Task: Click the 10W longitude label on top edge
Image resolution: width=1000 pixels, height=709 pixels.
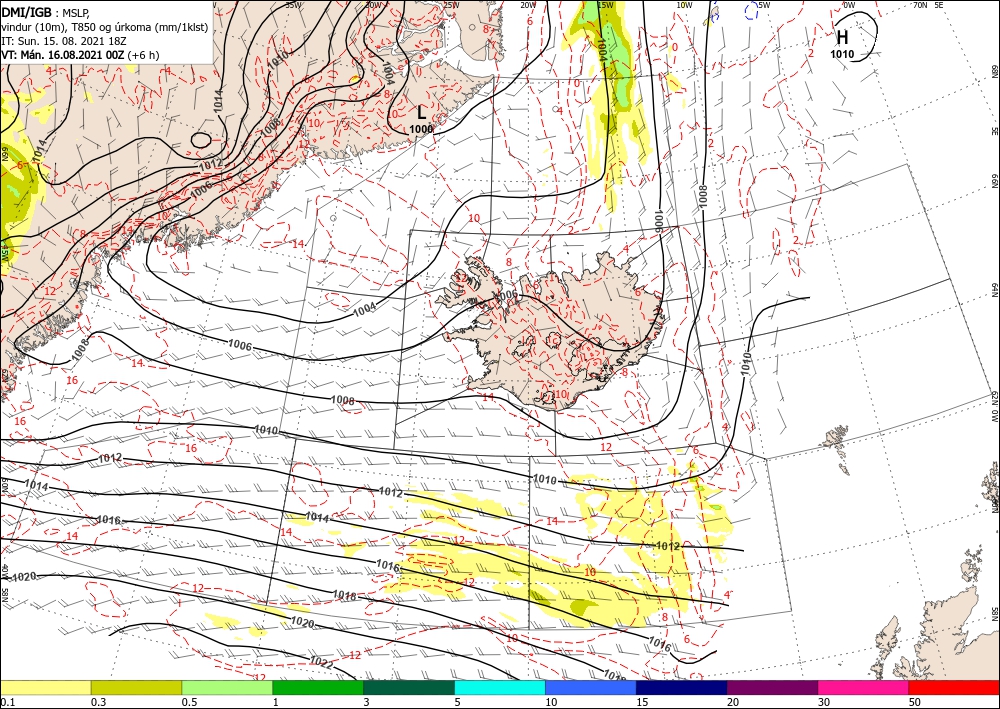Action: pos(684,5)
